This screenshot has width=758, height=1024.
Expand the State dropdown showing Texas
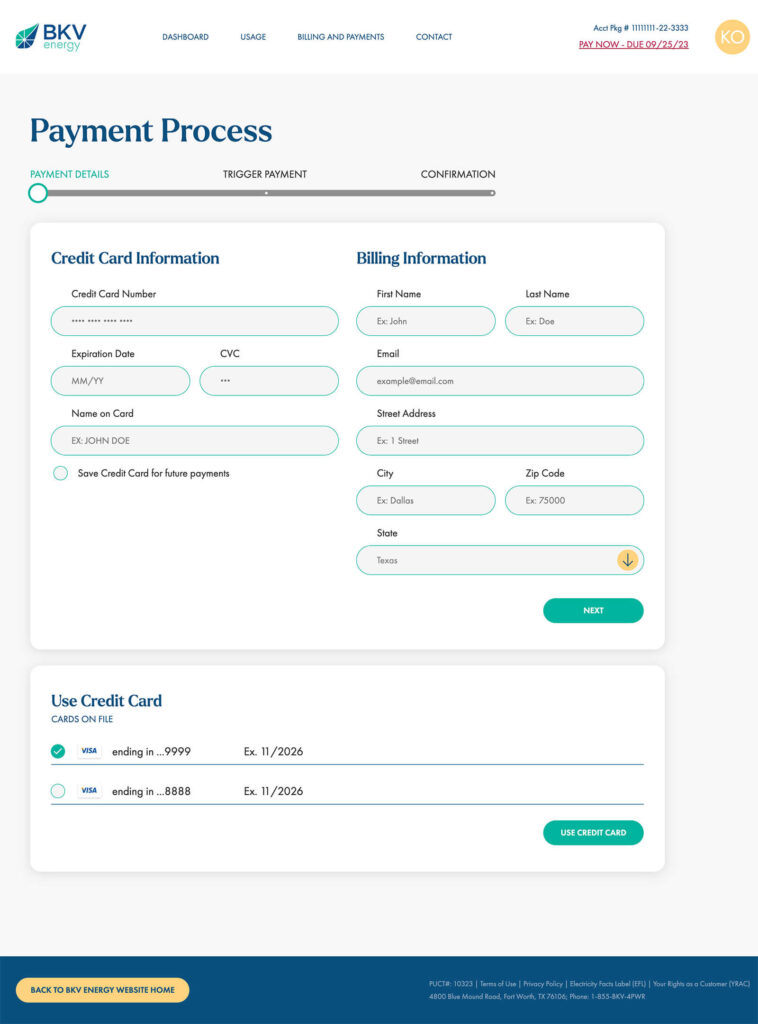(499, 560)
